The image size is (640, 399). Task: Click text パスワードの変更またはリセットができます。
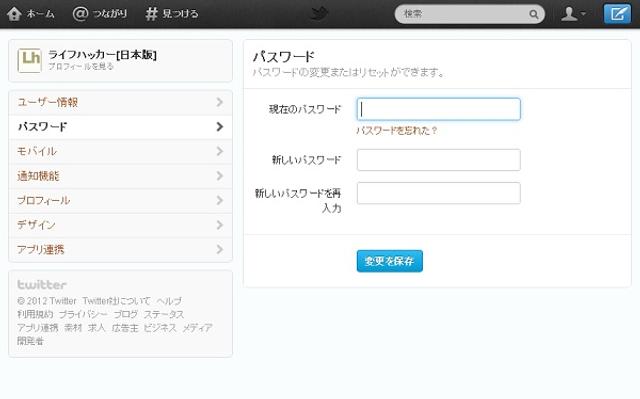coord(348,73)
